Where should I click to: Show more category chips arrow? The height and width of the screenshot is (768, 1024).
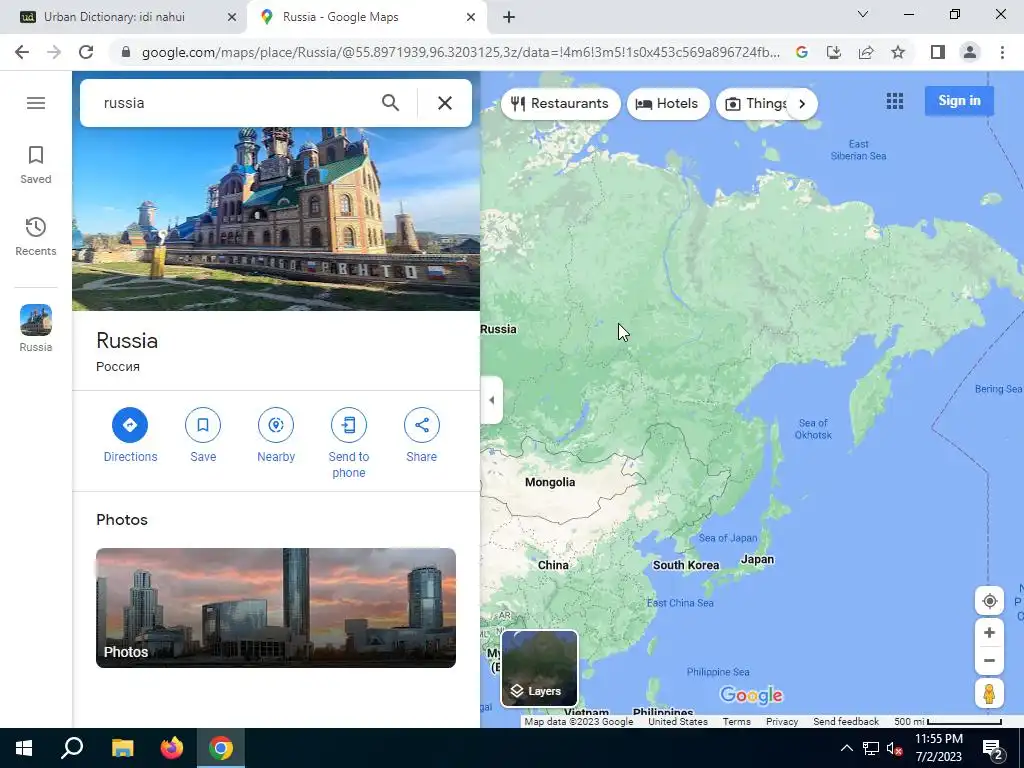[x=802, y=104]
